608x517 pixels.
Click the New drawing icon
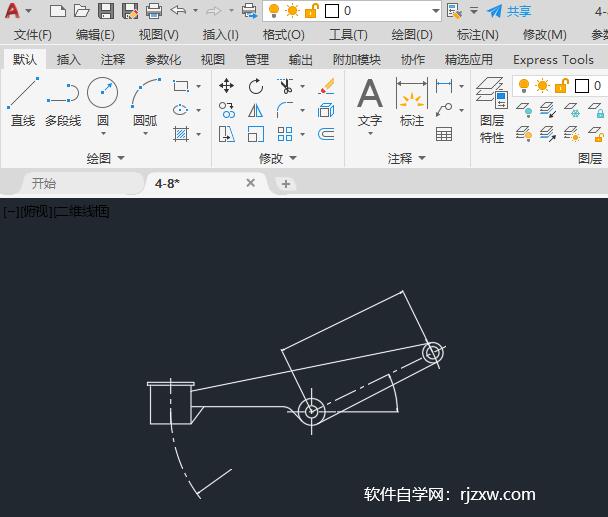tap(57, 11)
